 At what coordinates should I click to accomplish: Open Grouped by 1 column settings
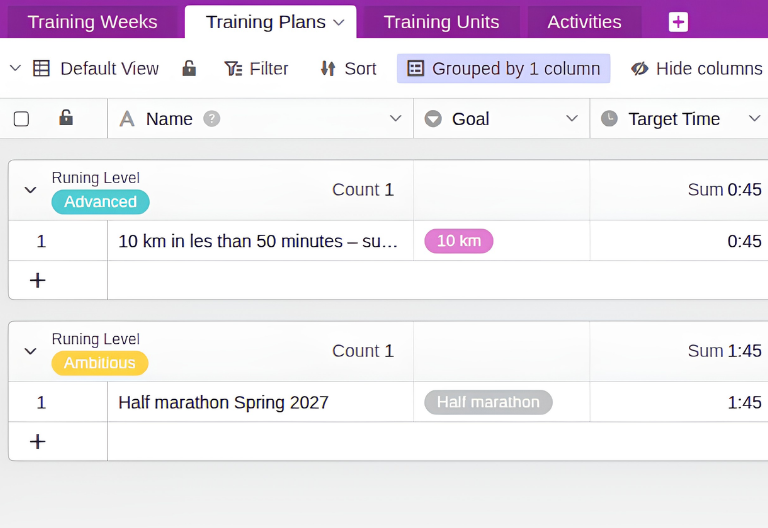(x=504, y=69)
